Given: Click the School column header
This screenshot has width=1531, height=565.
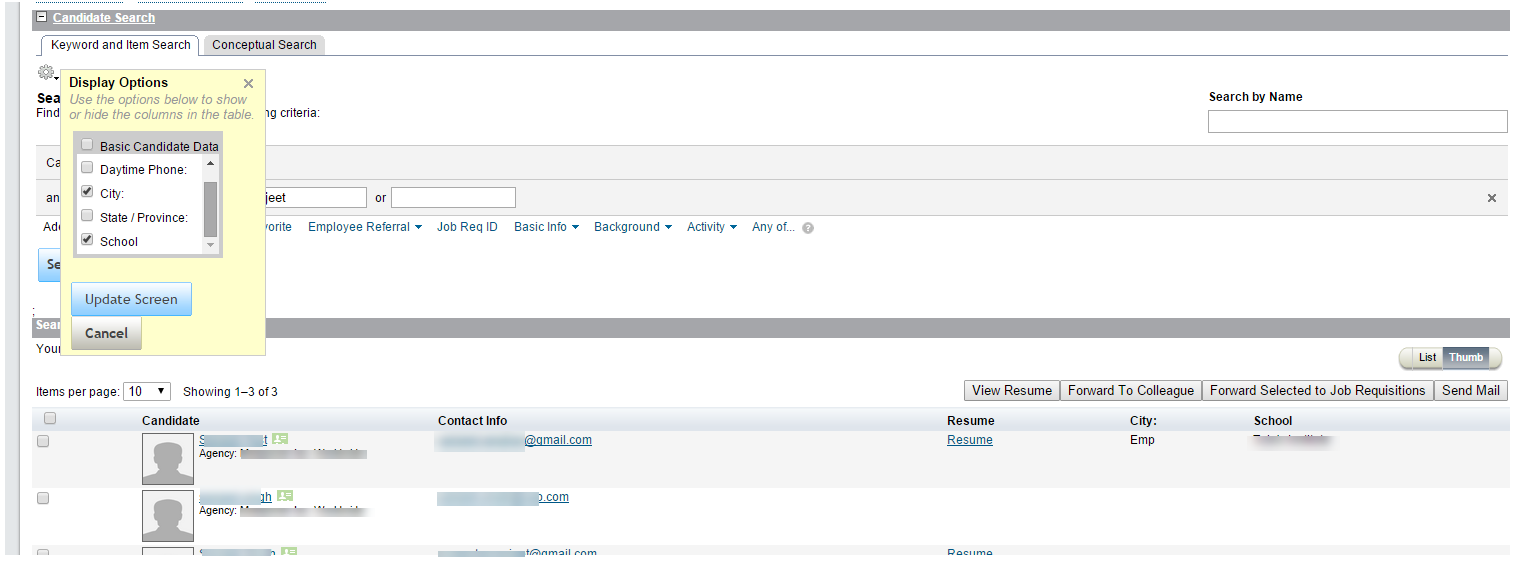Looking at the screenshot, I should (1273, 421).
